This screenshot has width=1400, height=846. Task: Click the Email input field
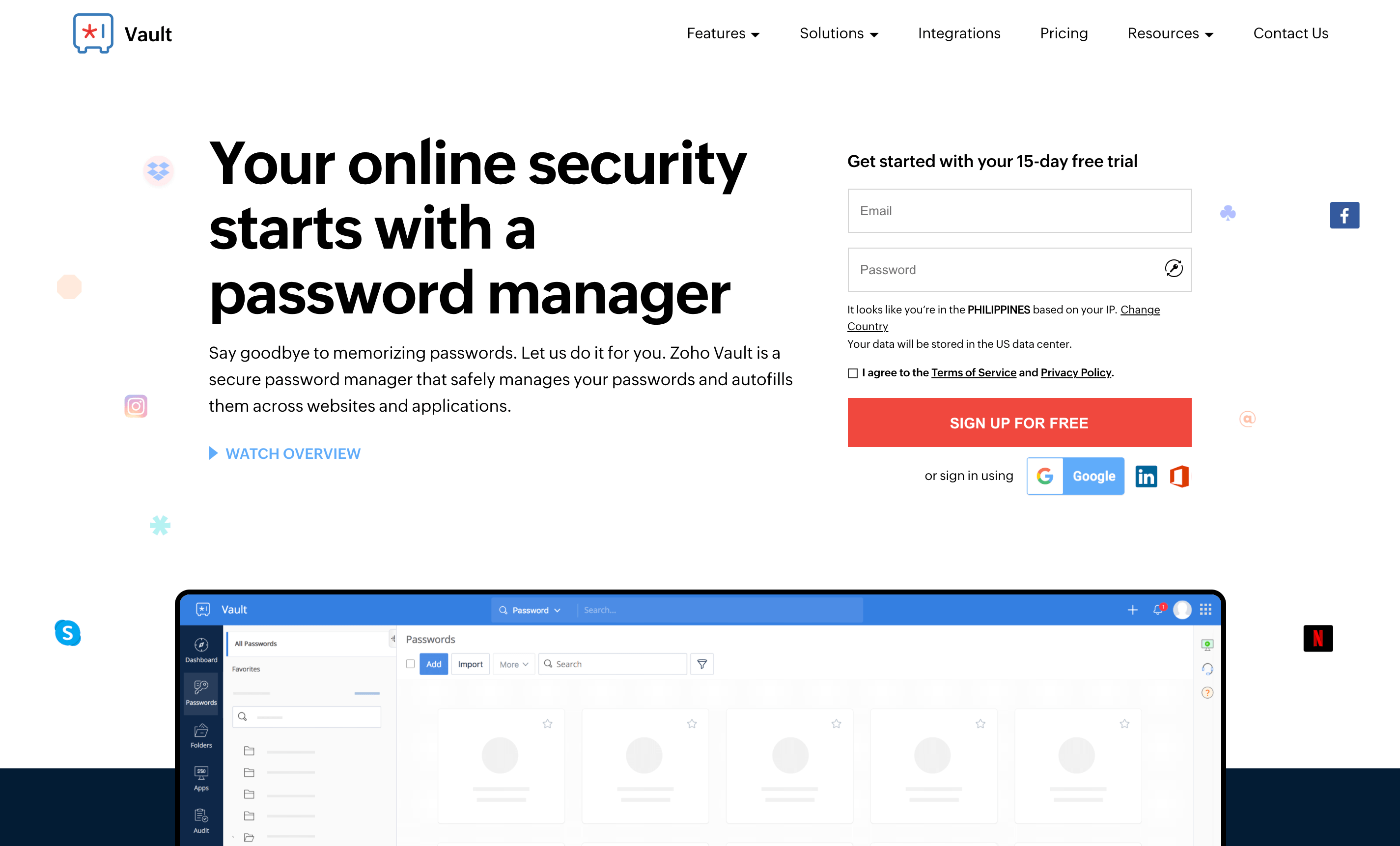tap(1019, 210)
